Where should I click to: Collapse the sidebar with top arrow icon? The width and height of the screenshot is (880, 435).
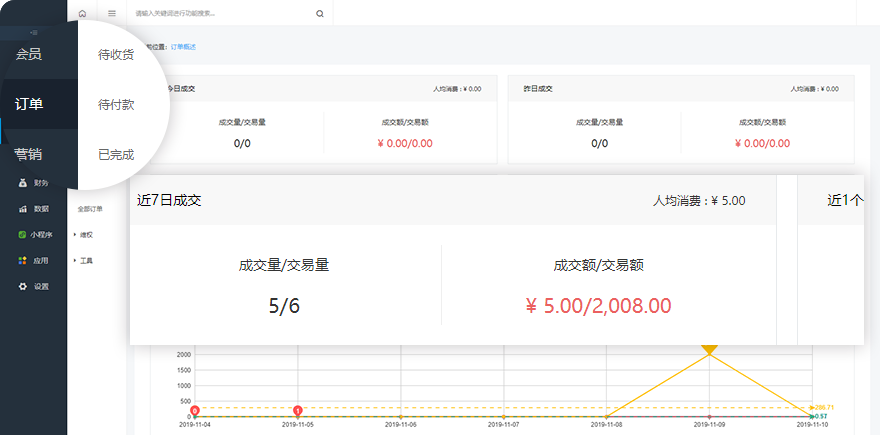pos(34,33)
